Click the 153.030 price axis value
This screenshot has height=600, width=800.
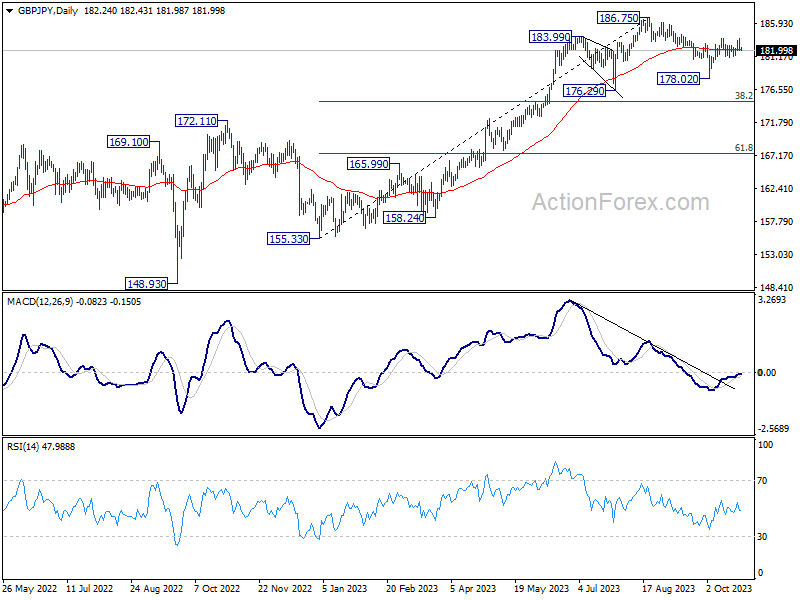(777, 254)
